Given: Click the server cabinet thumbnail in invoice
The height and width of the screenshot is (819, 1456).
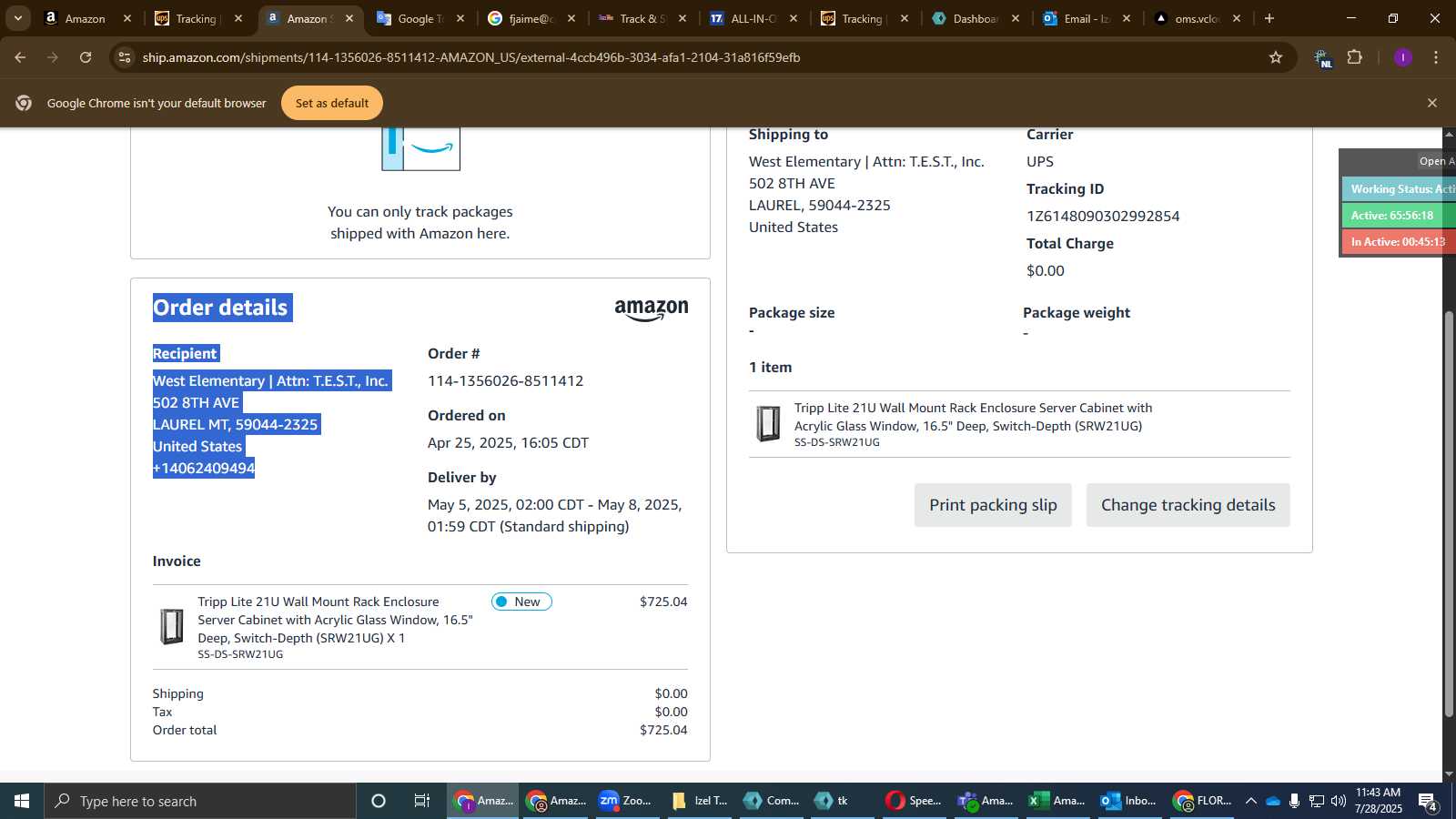Looking at the screenshot, I should click(x=172, y=627).
